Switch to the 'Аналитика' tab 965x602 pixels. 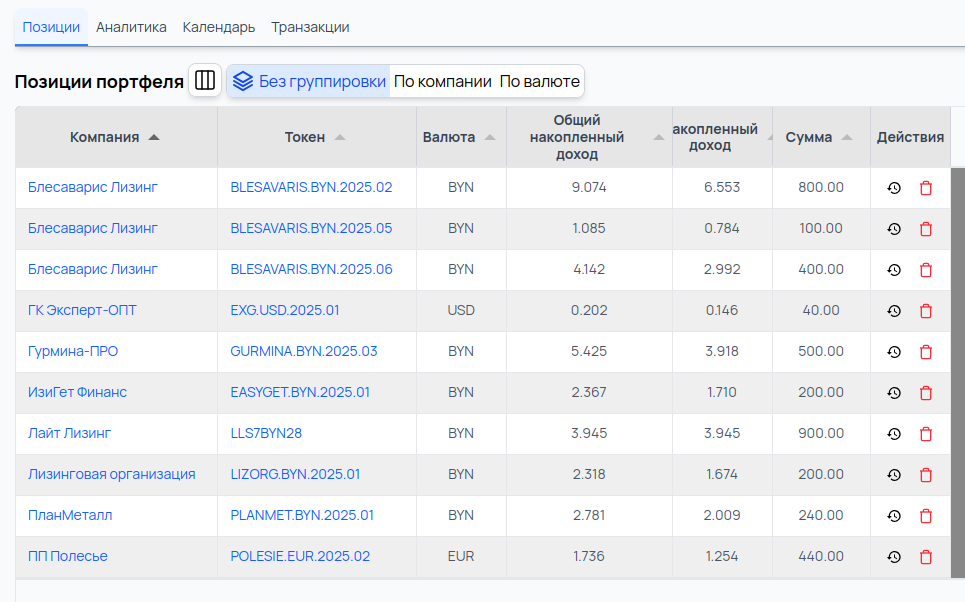(x=131, y=27)
